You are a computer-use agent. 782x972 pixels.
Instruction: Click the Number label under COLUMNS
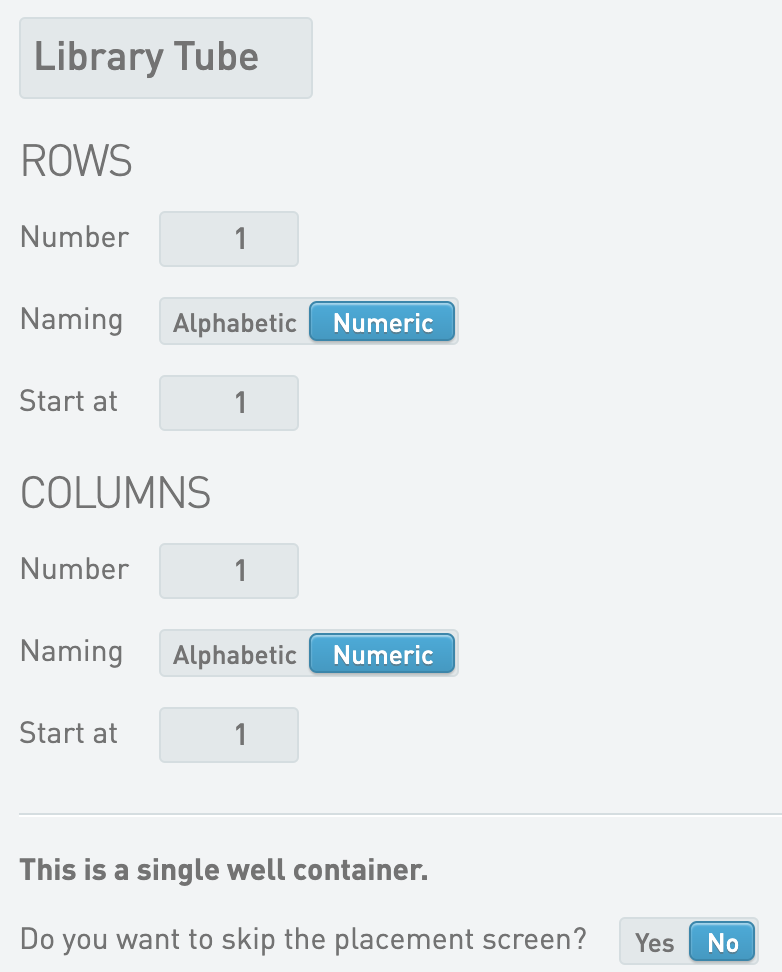[x=74, y=570]
